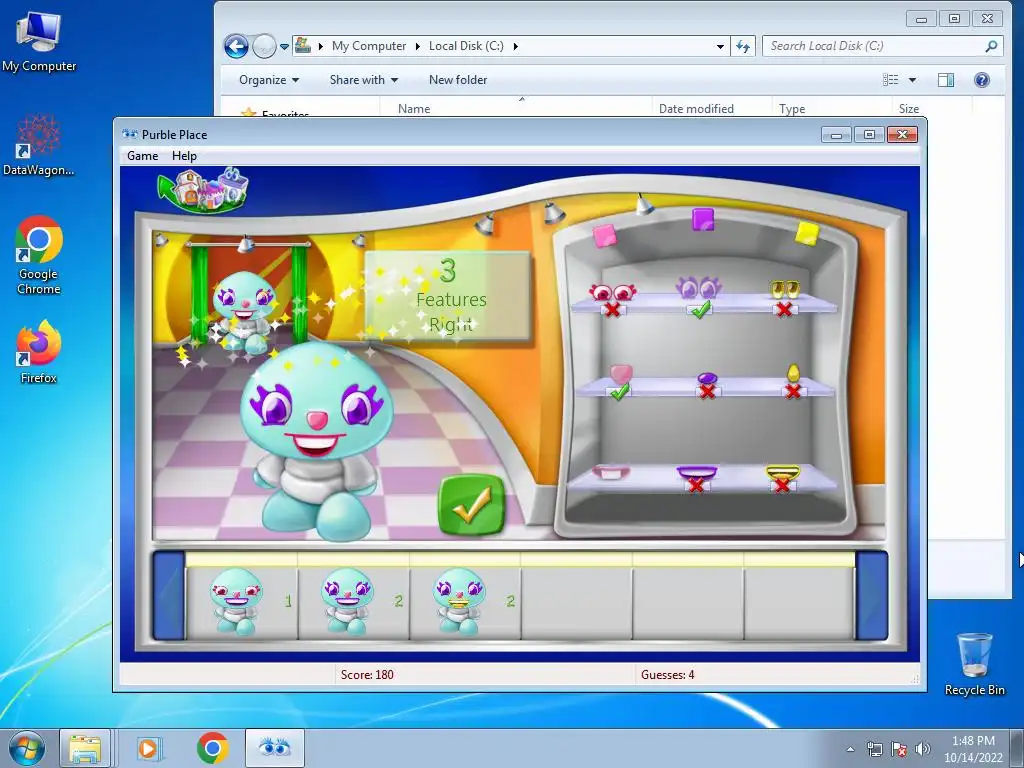Click the right blue scroll button in guess history
The image size is (1024, 768).
(872, 596)
